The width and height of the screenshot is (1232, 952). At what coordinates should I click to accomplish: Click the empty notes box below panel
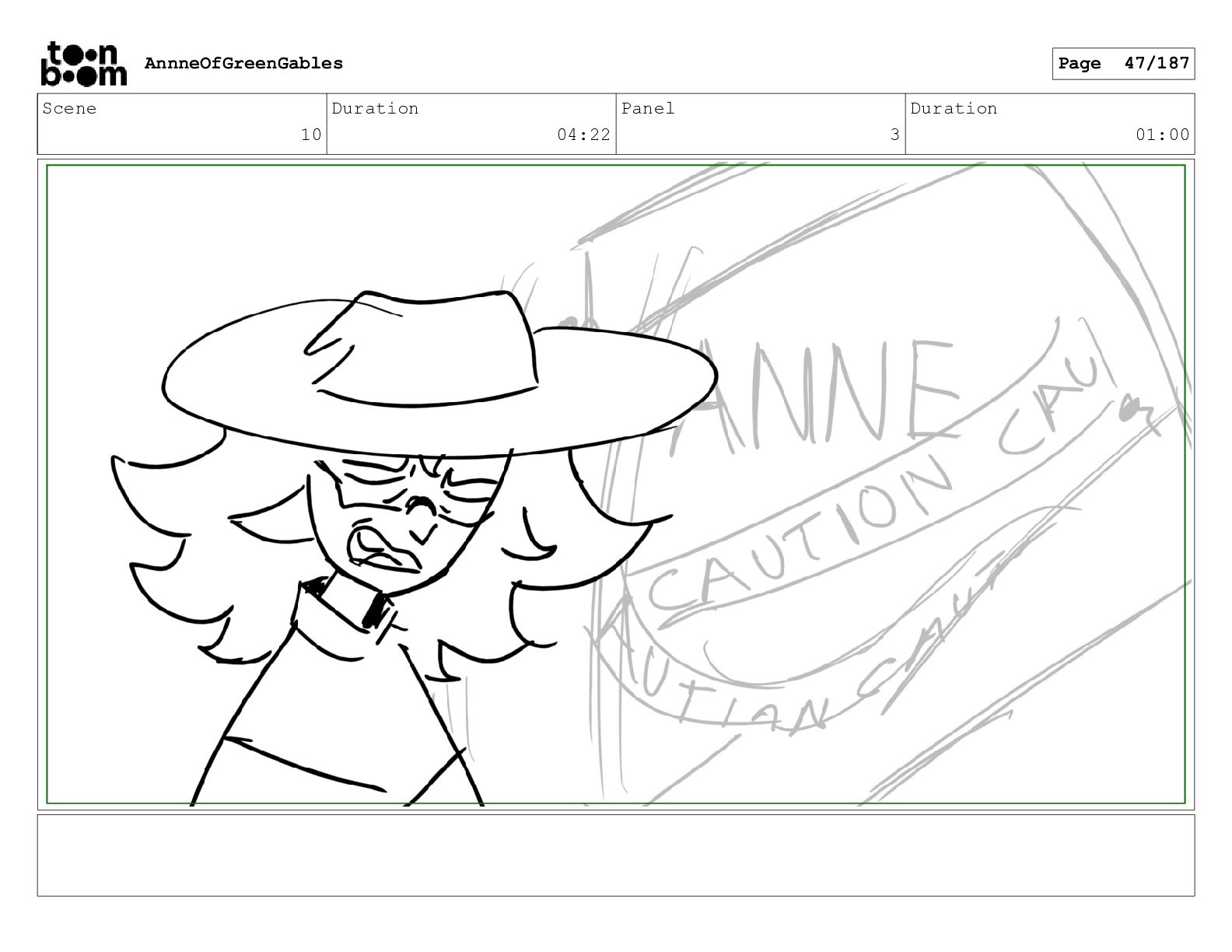pos(616,855)
